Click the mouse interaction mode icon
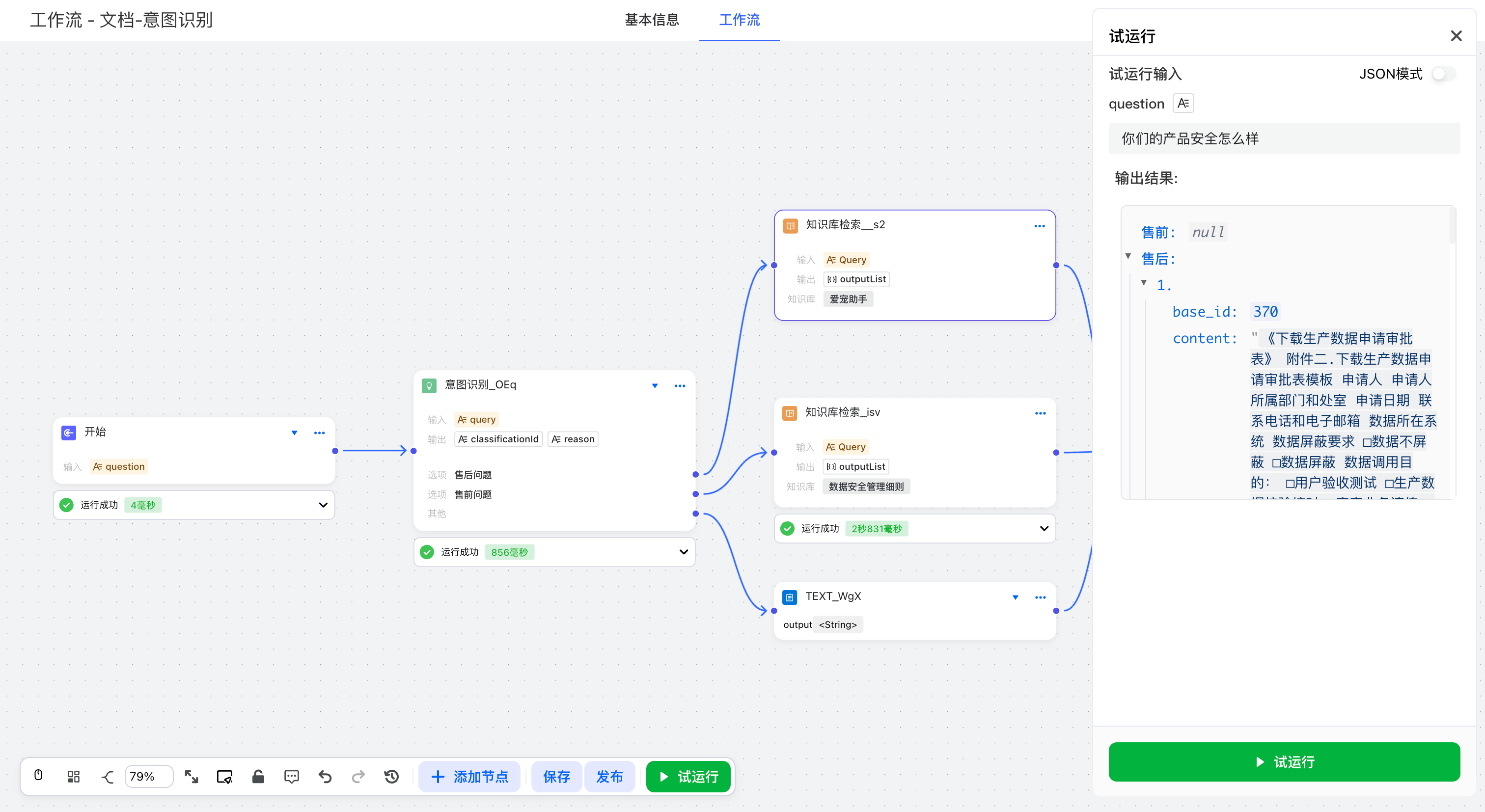 [38, 776]
